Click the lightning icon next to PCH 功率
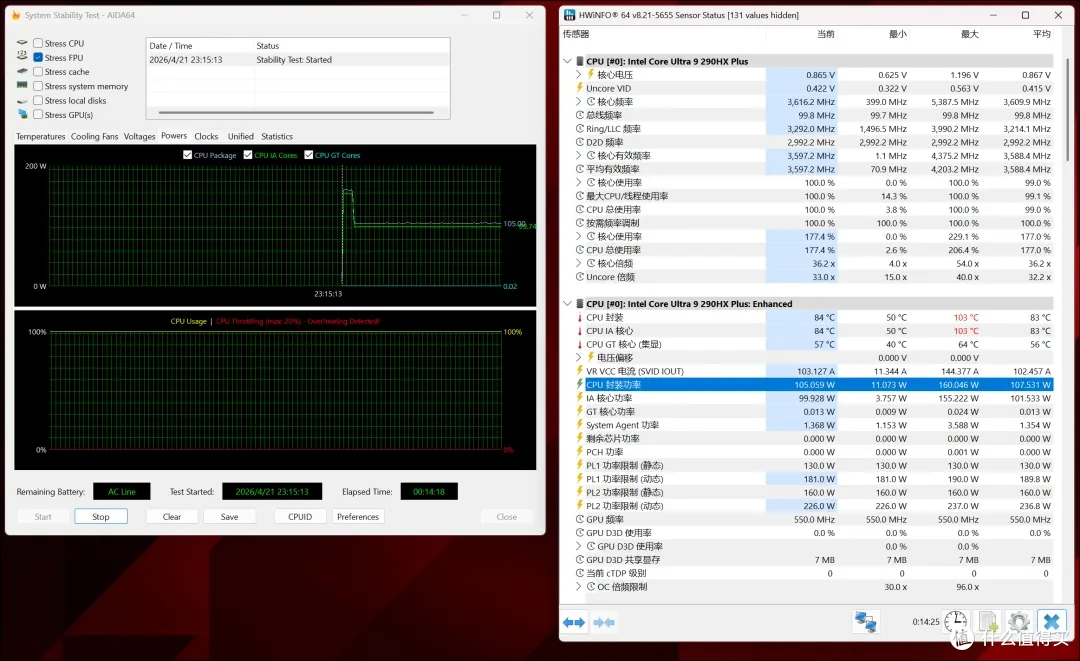This screenshot has width=1080, height=661. pos(579,452)
